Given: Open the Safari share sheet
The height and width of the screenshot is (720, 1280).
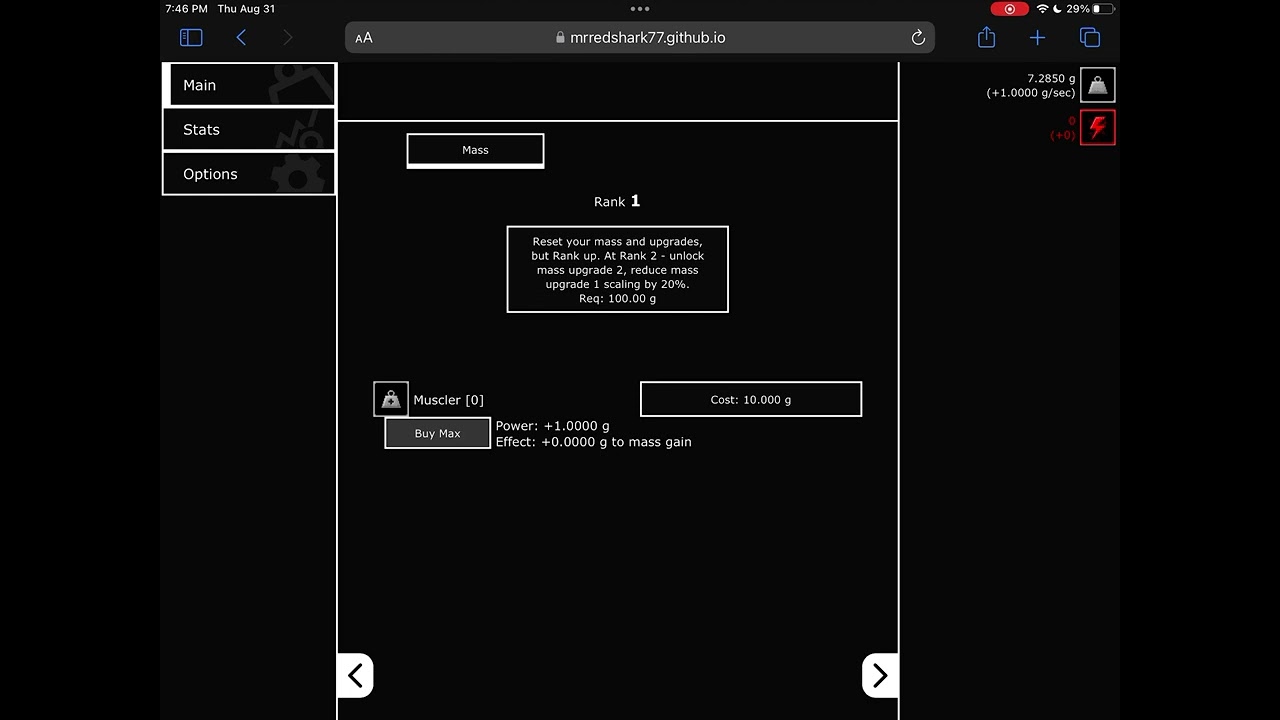Looking at the screenshot, I should (x=986, y=37).
